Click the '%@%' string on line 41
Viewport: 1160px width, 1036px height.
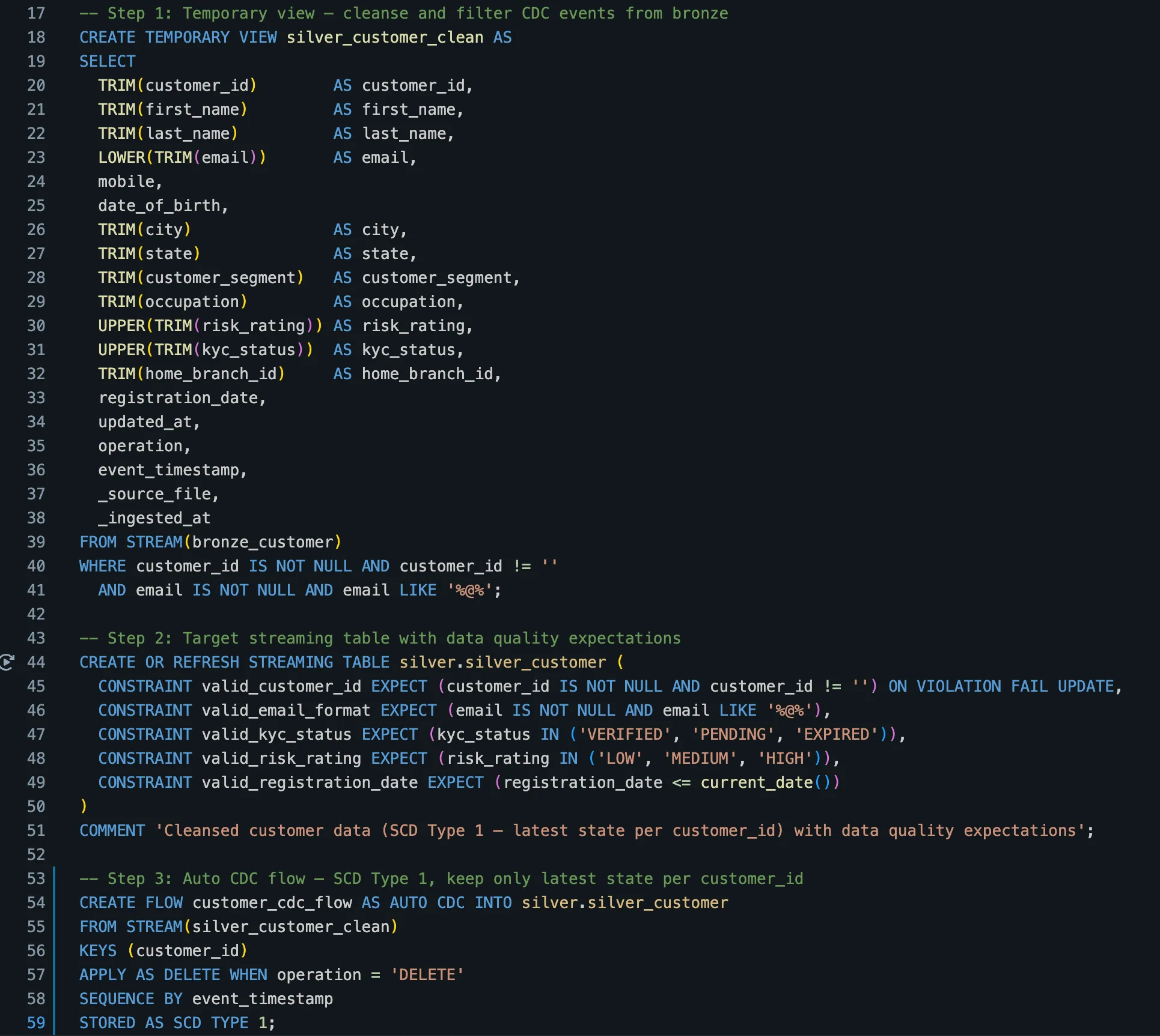pyautogui.click(x=469, y=590)
